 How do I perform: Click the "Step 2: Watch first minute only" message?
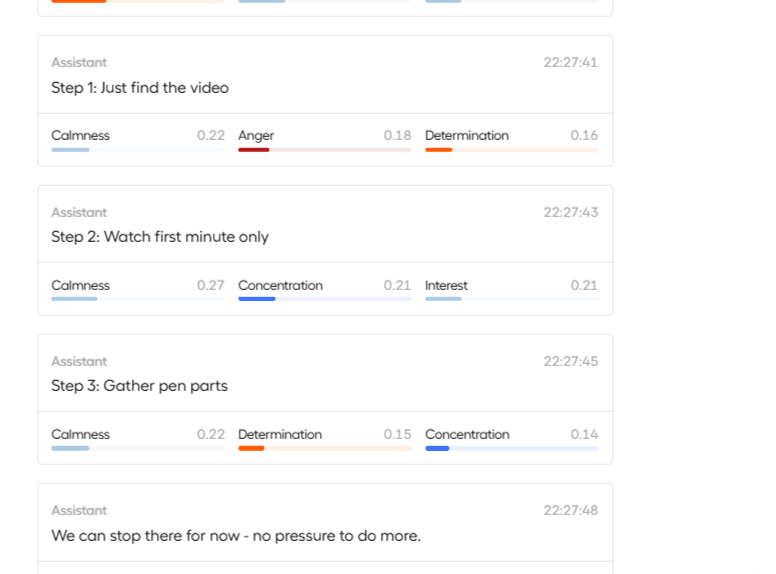click(x=160, y=237)
